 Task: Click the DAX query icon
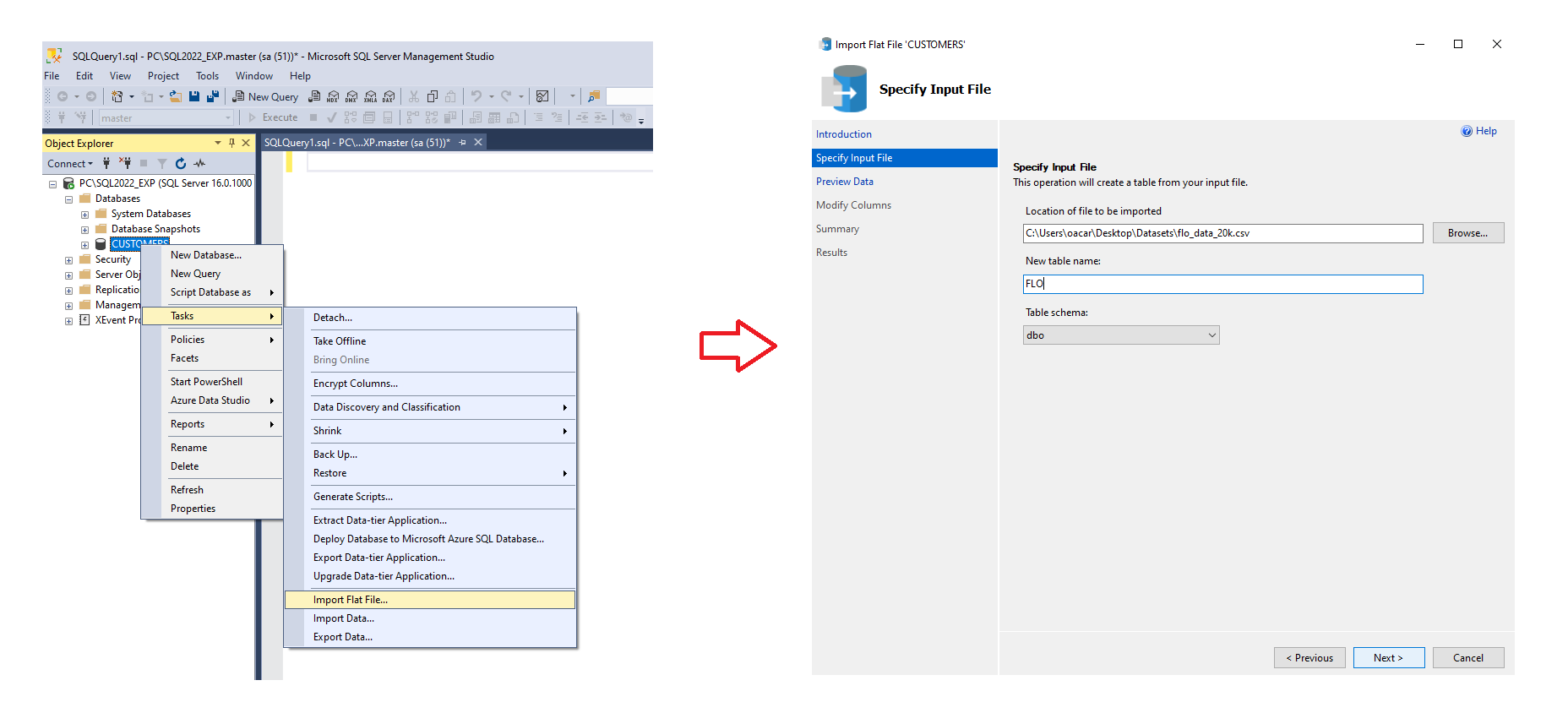pos(389,96)
